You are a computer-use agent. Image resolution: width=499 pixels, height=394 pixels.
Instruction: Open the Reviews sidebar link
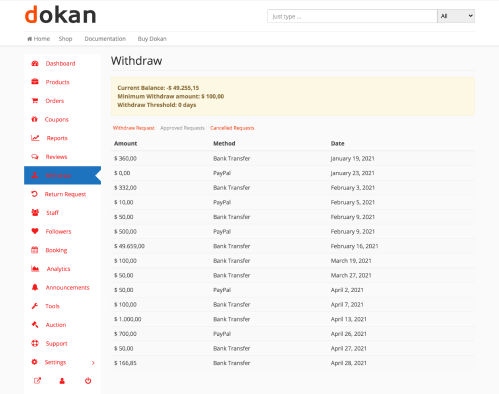pos(56,157)
